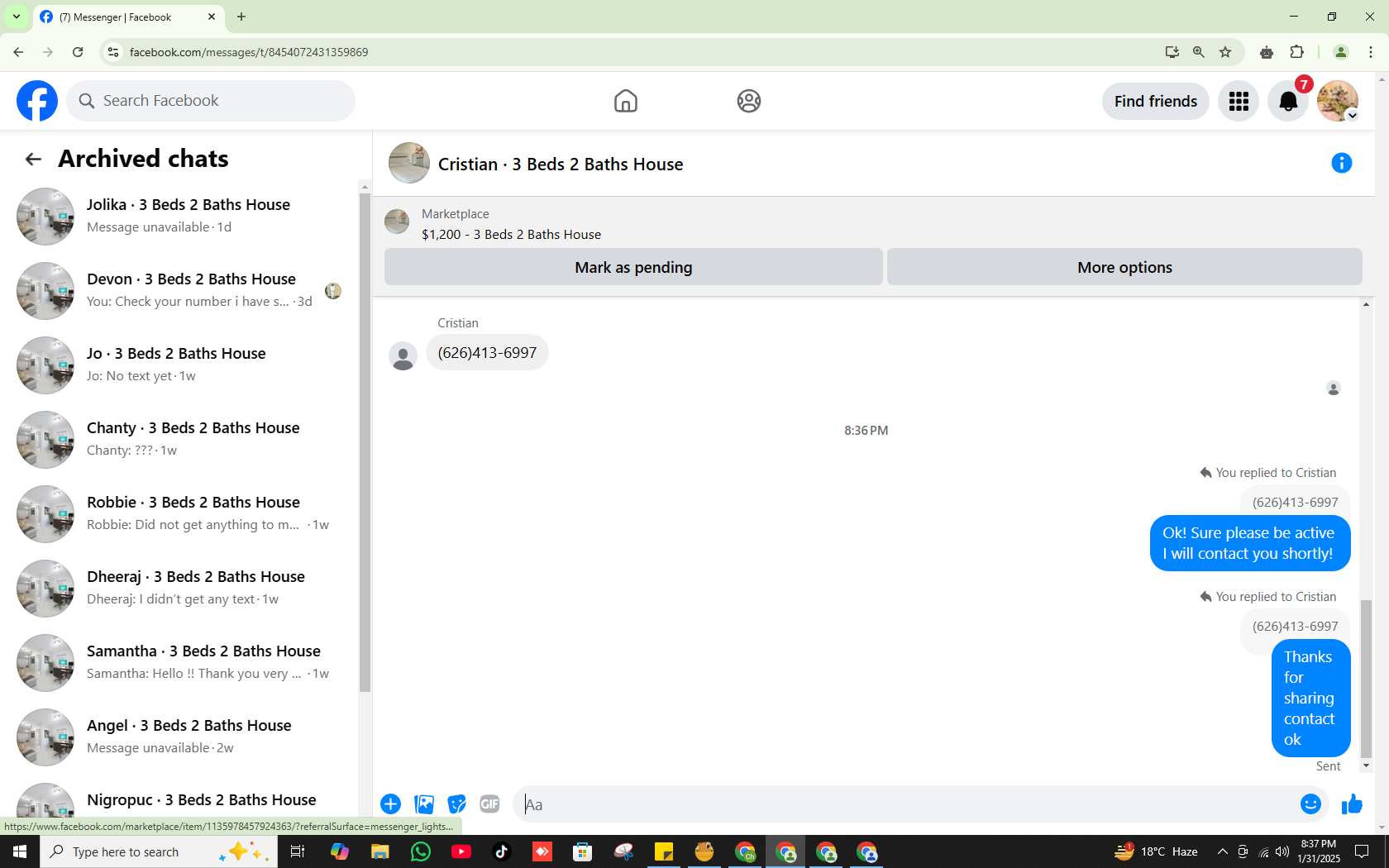Attach a photo file in composer

424,804
